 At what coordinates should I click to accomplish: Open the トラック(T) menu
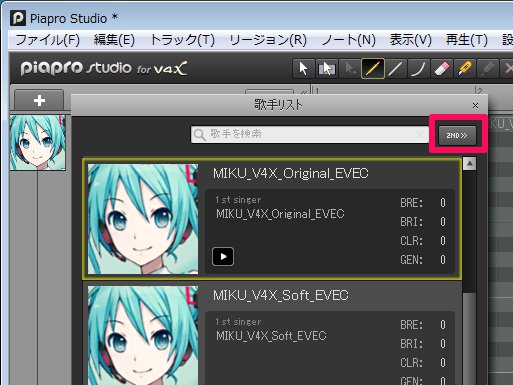[x=182, y=40]
